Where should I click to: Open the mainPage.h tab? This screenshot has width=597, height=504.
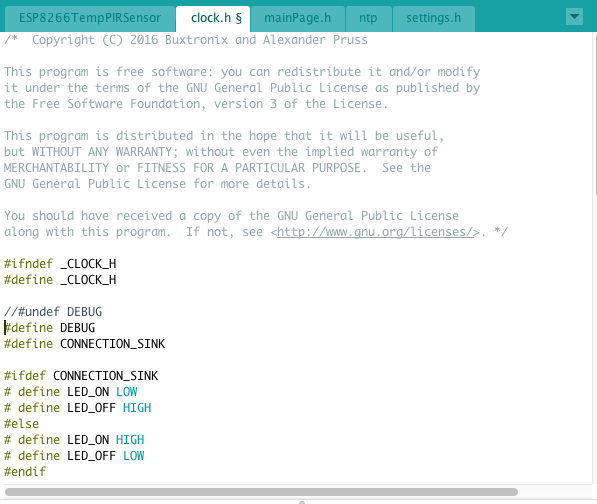(297, 18)
